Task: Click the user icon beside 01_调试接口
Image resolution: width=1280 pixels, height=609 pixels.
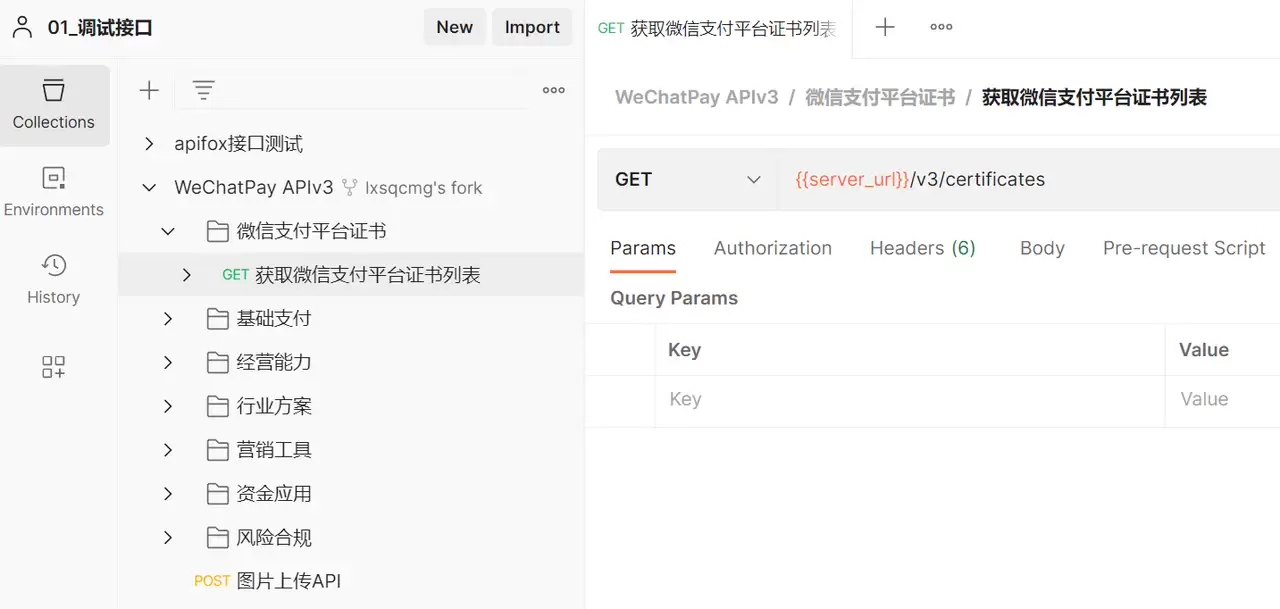Action: [x=22, y=27]
